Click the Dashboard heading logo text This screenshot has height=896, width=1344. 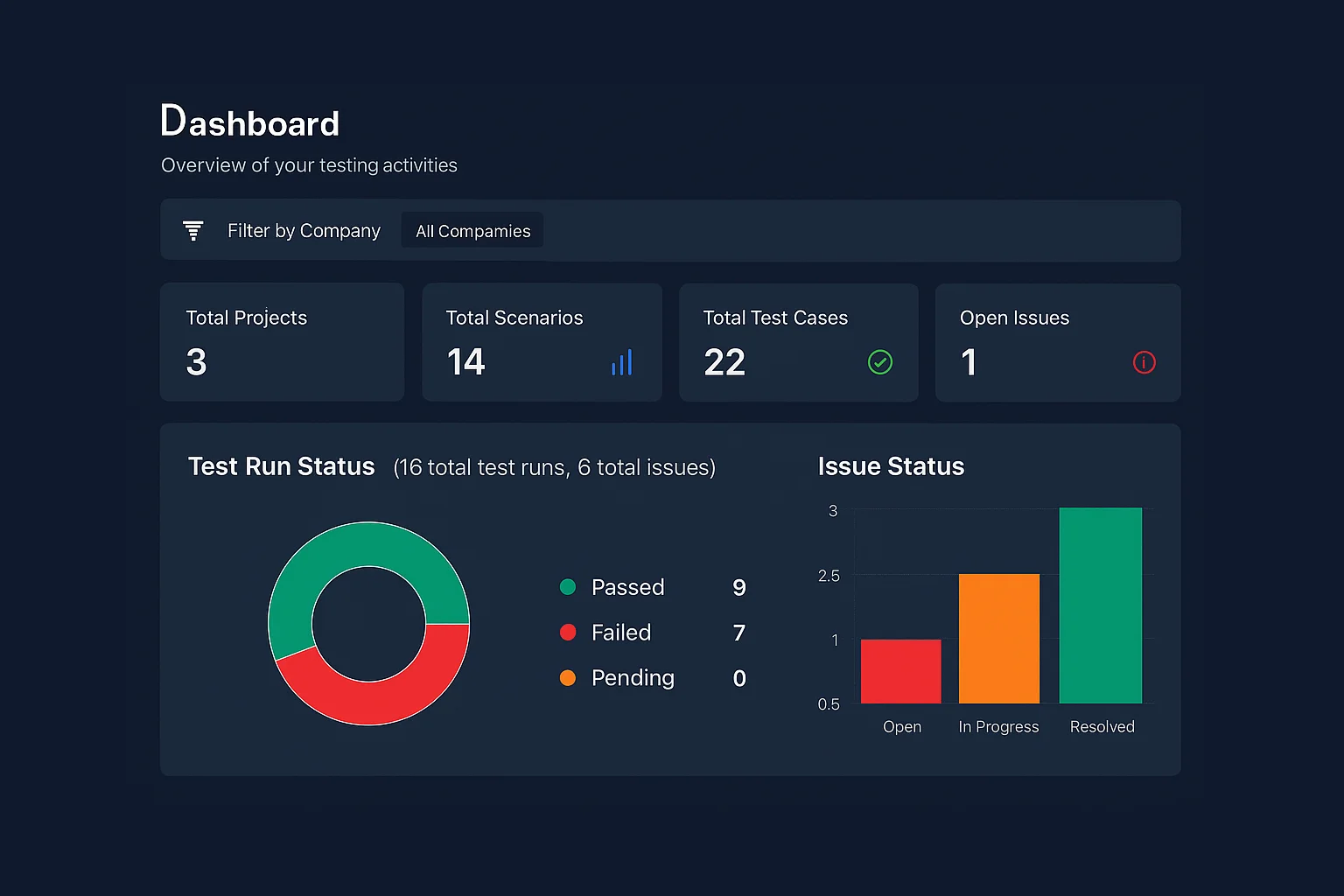click(249, 122)
